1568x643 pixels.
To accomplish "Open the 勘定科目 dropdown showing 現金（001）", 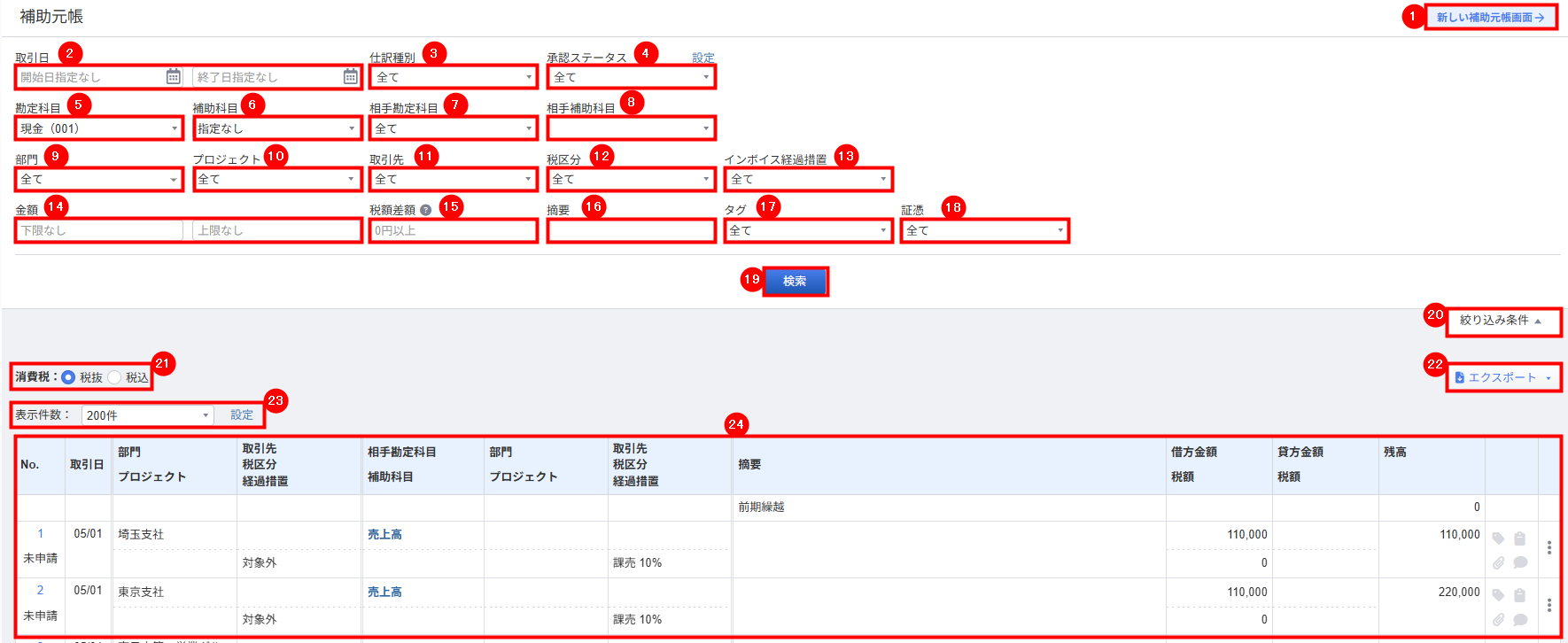I will (x=99, y=128).
